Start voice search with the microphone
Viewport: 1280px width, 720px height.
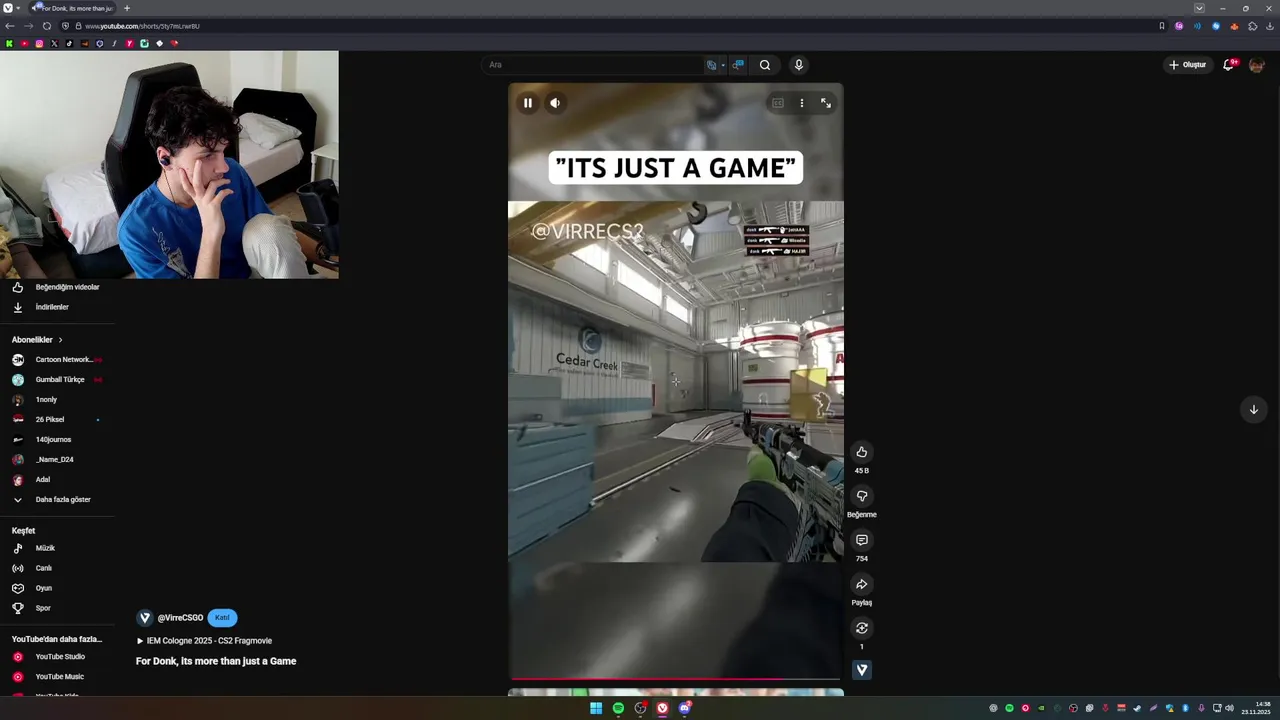[798, 65]
